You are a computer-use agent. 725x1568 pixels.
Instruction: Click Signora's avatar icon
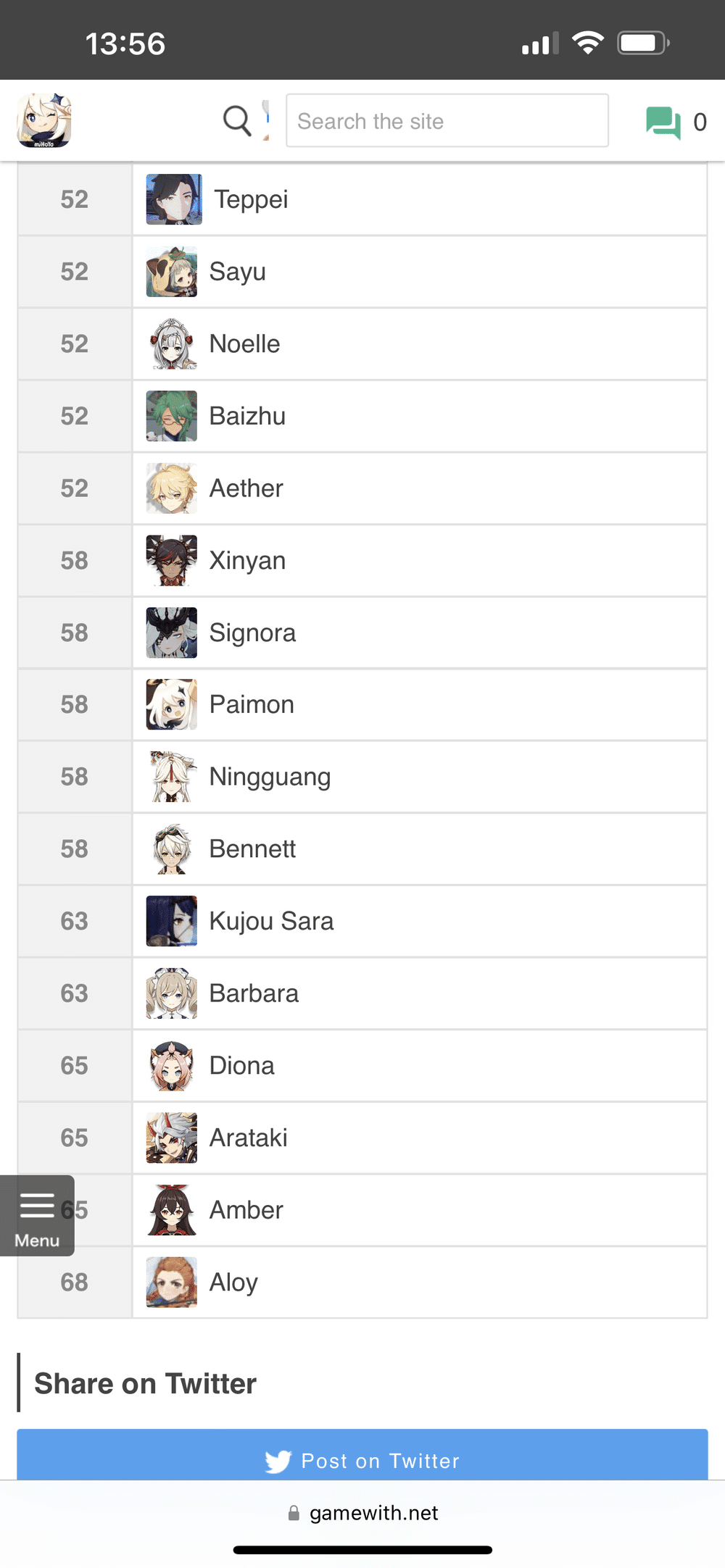[x=171, y=632]
